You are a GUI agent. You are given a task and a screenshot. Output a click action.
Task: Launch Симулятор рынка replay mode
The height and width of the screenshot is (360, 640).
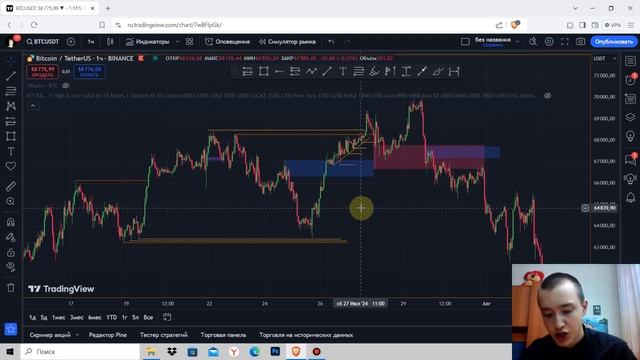(287, 42)
